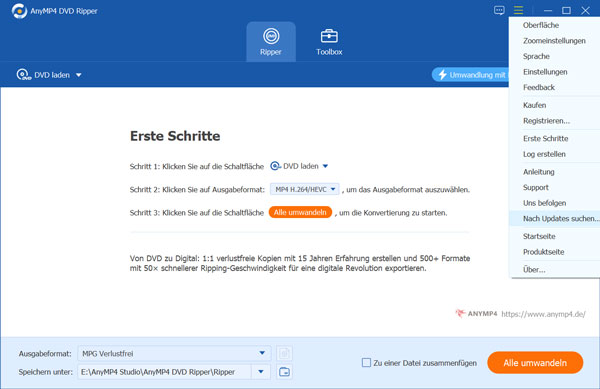The image size is (600, 389).
Task: Open Startseite from the menu
Action: [539, 236]
